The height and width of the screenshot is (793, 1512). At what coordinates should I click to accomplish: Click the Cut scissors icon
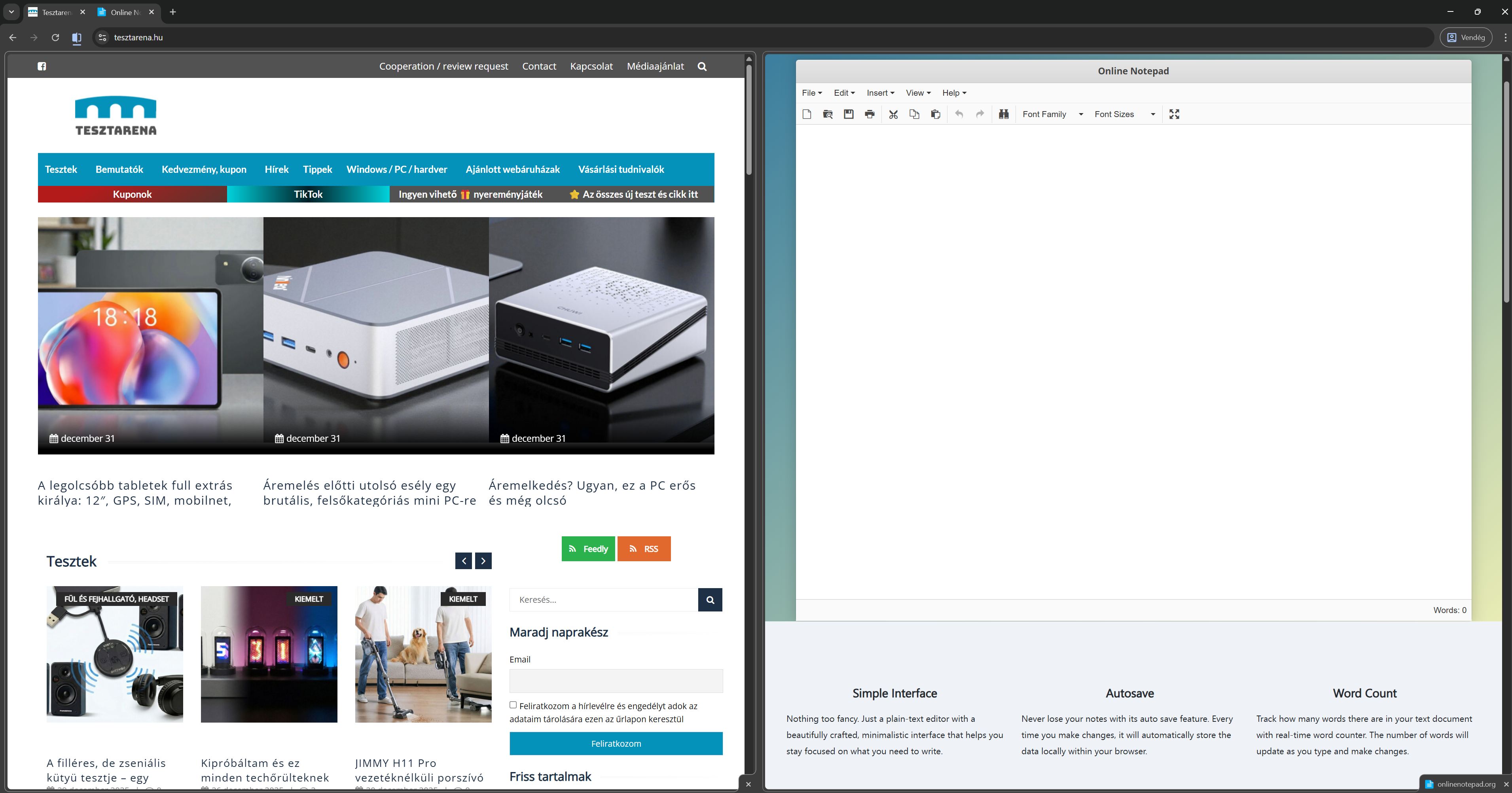click(x=893, y=114)
